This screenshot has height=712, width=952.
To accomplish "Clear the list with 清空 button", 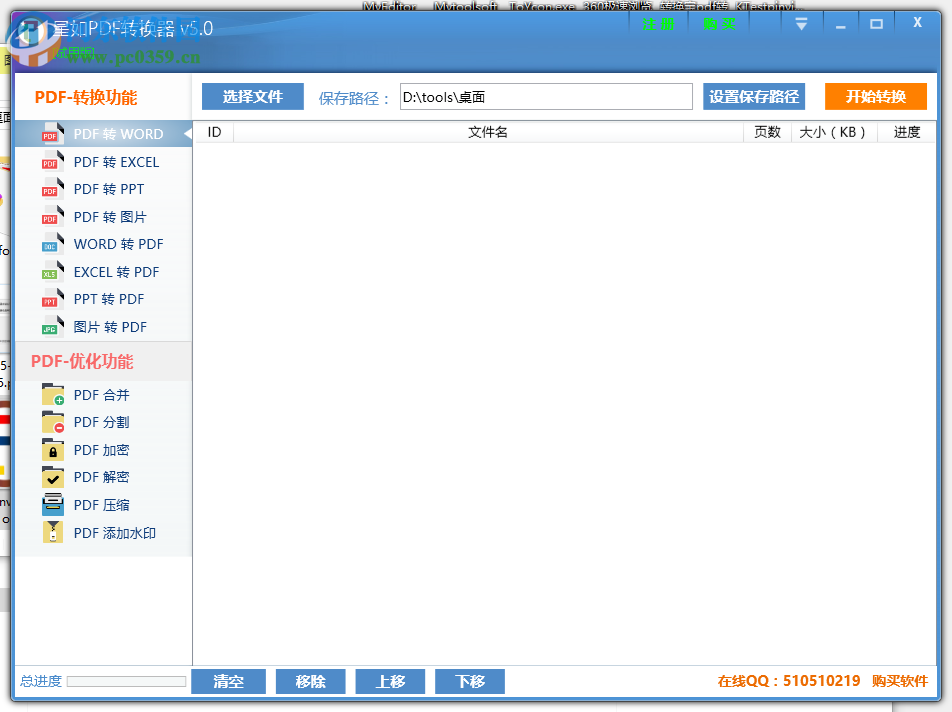I will [x=228, y=681].
